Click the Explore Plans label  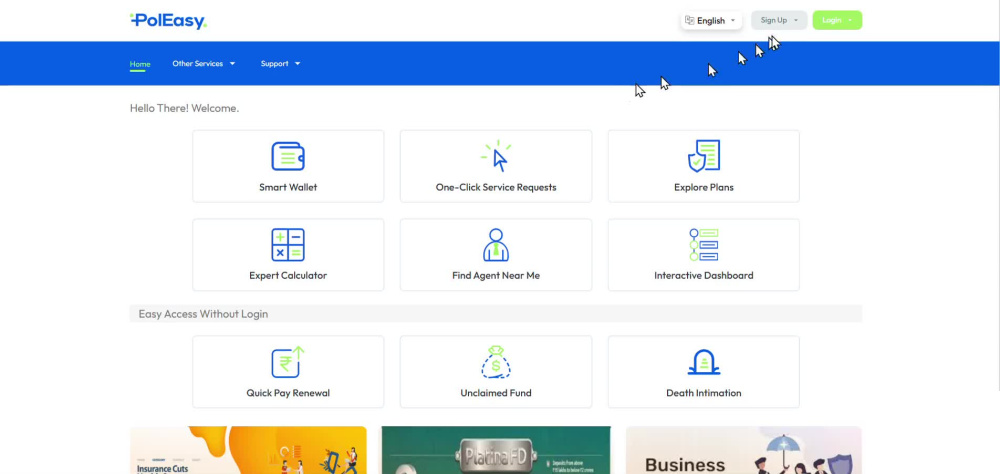(x=703, y=188)
